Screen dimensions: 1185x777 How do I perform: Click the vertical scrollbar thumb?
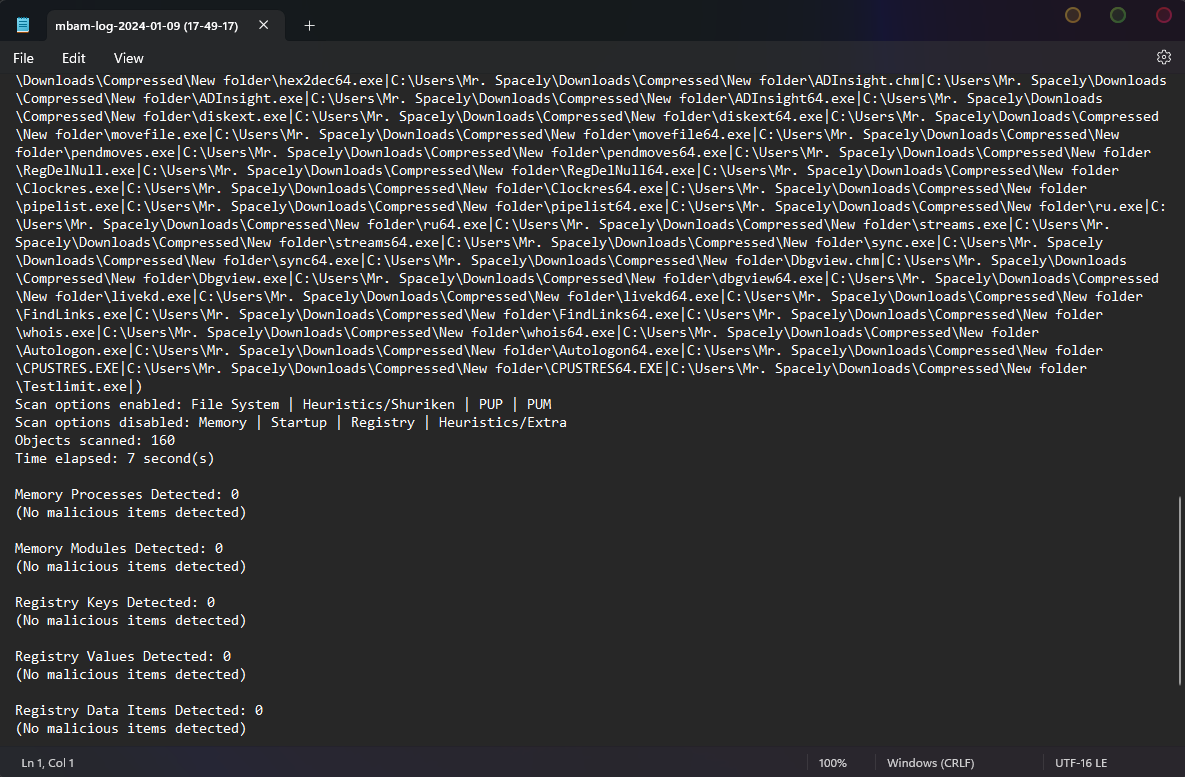(x=1180, y=591)
